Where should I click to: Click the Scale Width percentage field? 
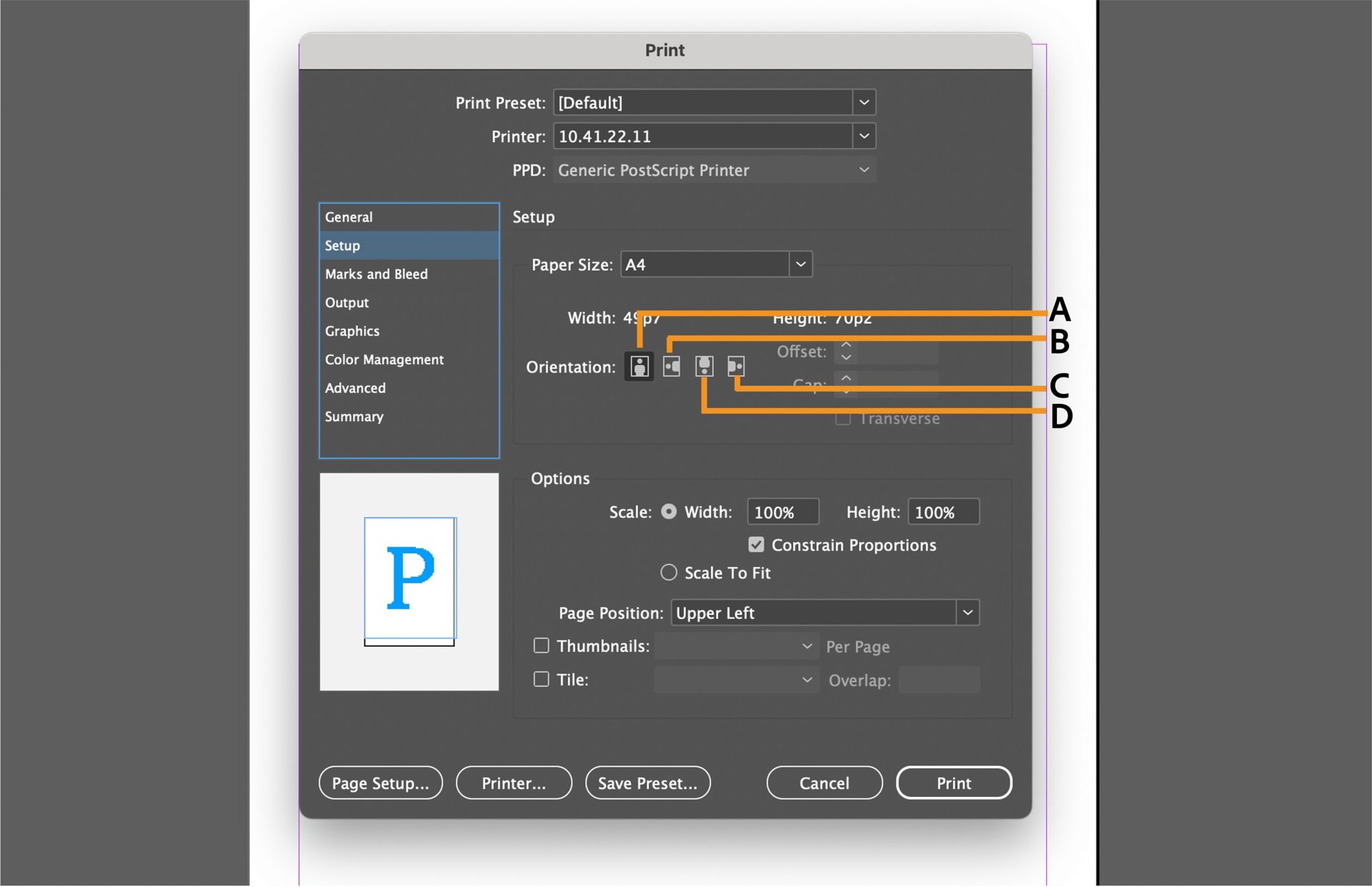coord(782,511)
